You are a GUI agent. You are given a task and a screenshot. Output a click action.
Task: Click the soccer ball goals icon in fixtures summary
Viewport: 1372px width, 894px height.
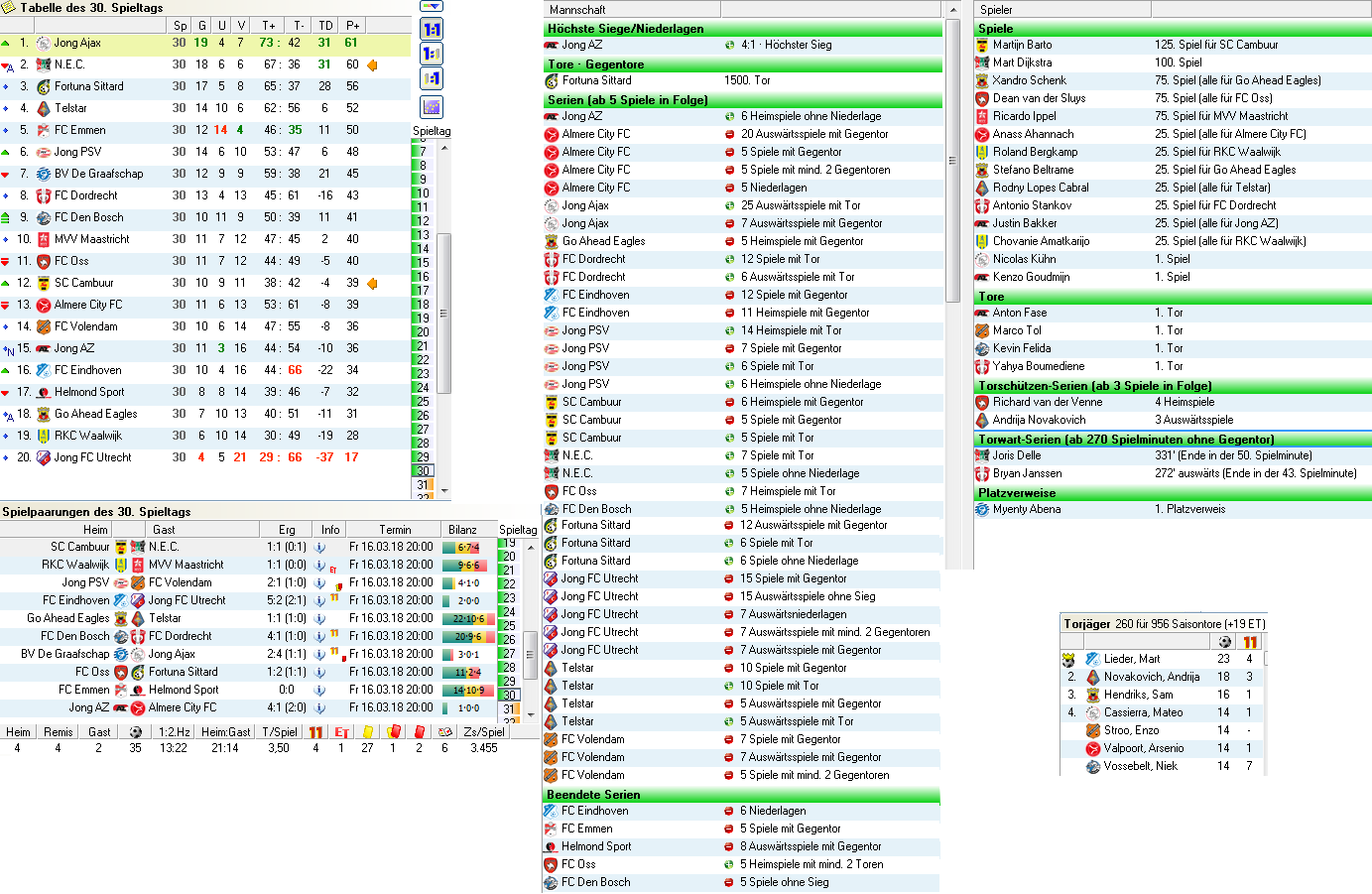[x=135, y=732]
